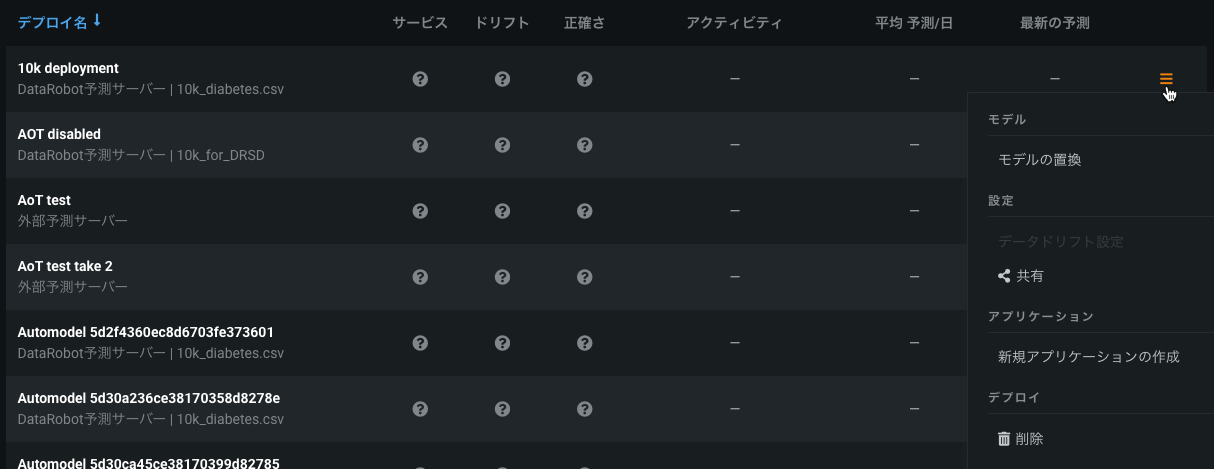Open the 10k deployment actions hamburger menu
This screenshot has width=1214, height=469.
click(x=1166, y=78)
